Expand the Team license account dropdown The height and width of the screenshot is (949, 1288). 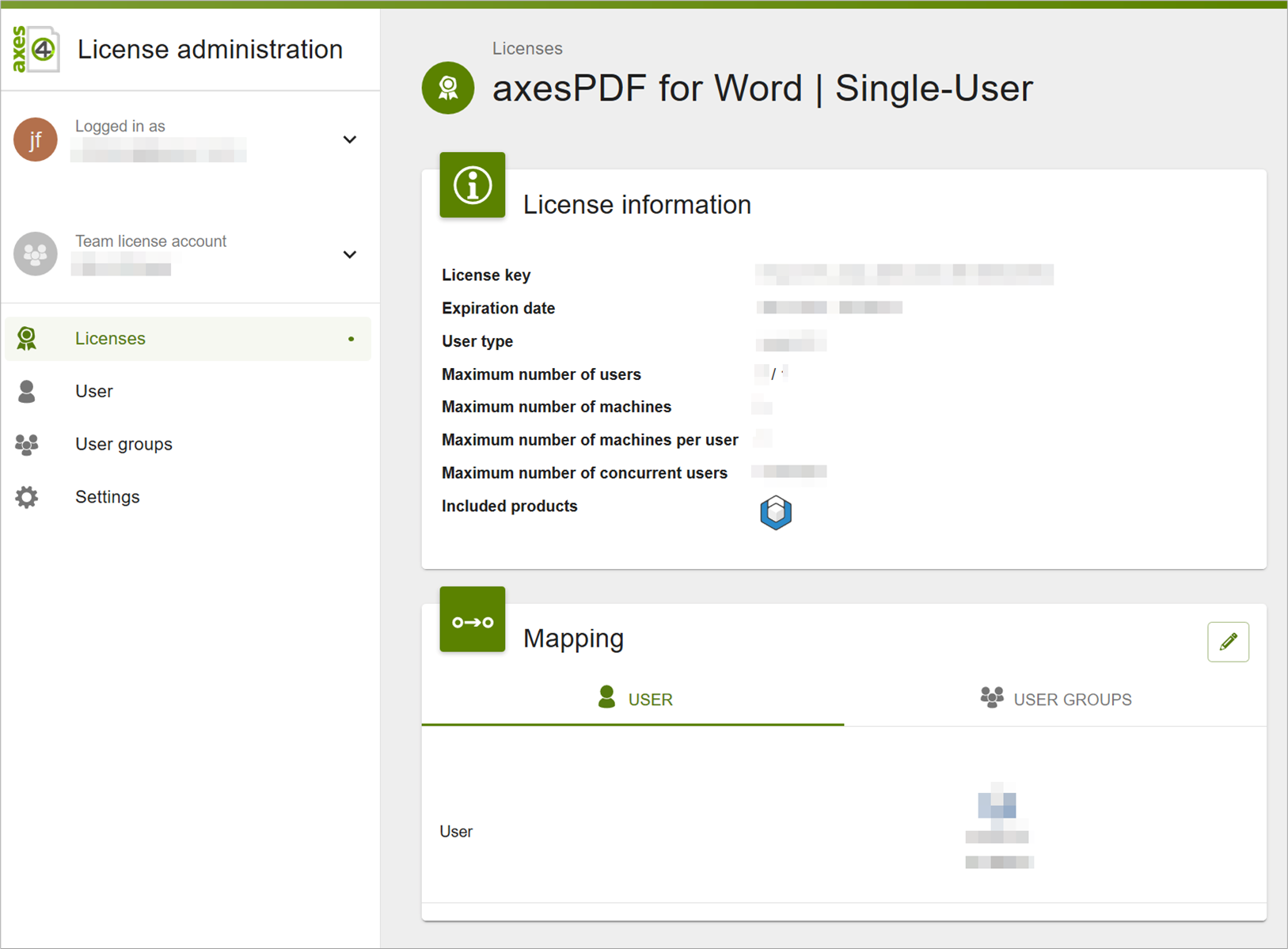(x=350, y=254)
